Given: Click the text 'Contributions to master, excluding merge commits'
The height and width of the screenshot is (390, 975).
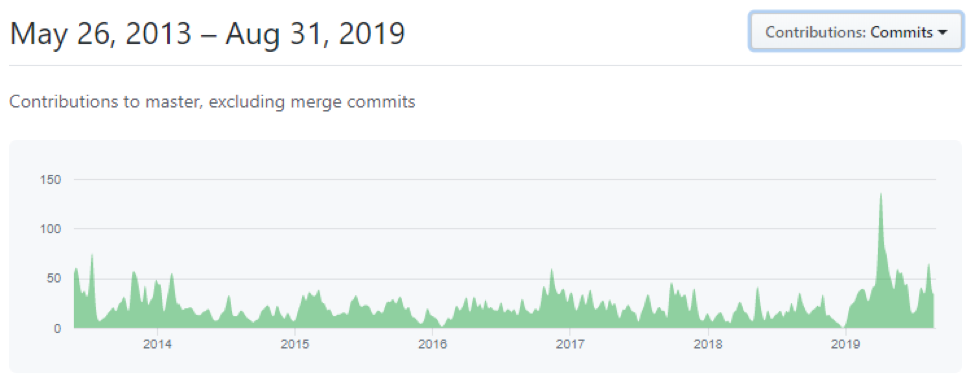Looking at the screenshot, I should point(212,101).
